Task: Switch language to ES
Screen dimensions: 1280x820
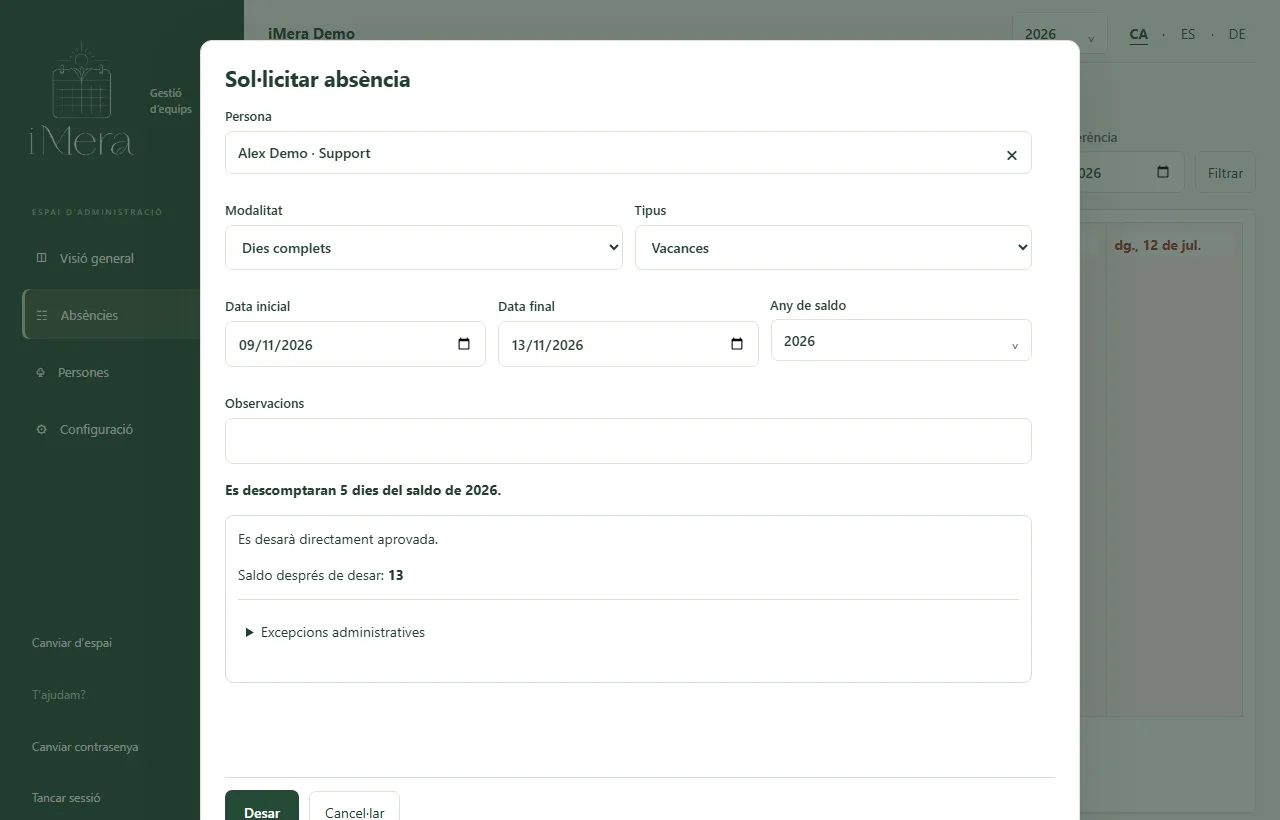Action: point(1188,34)
